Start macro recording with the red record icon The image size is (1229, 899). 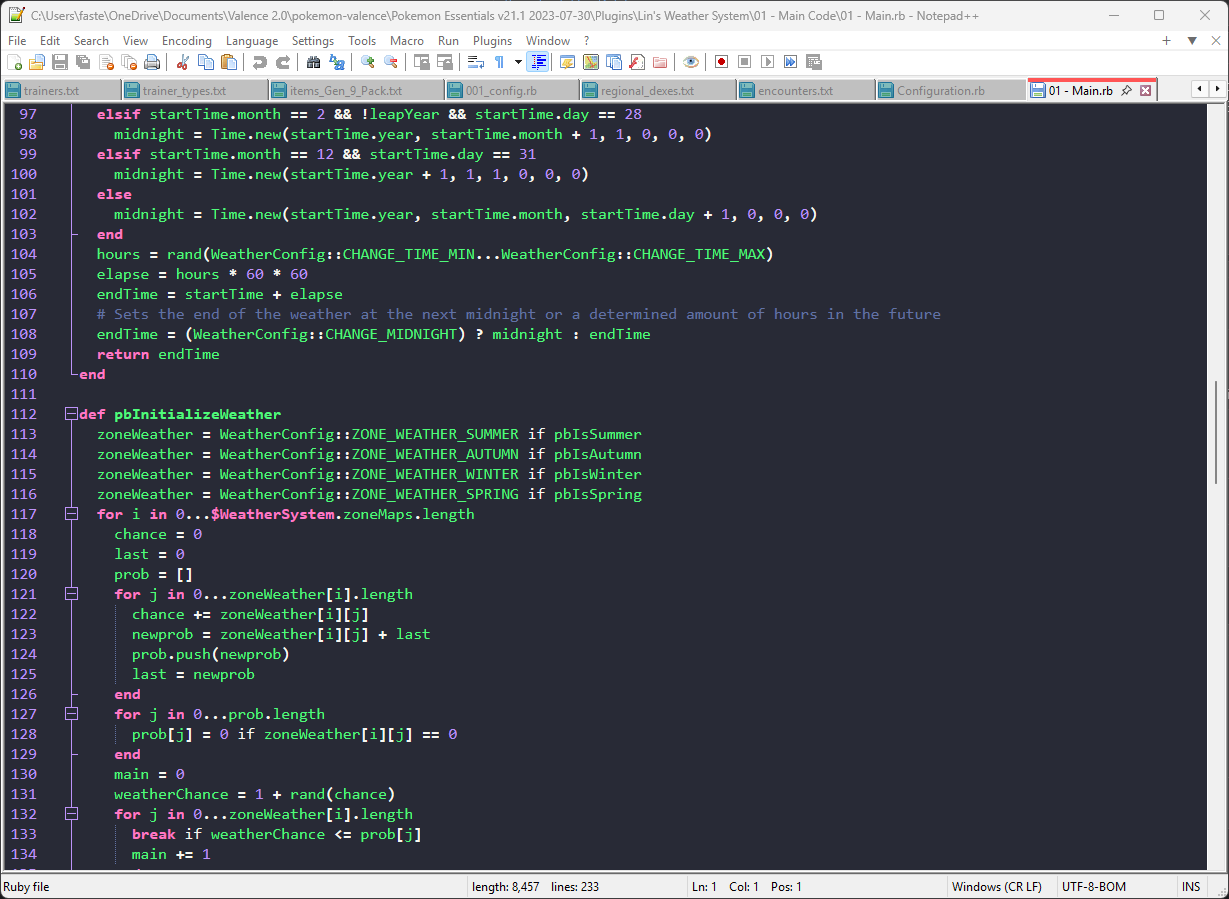721,62
